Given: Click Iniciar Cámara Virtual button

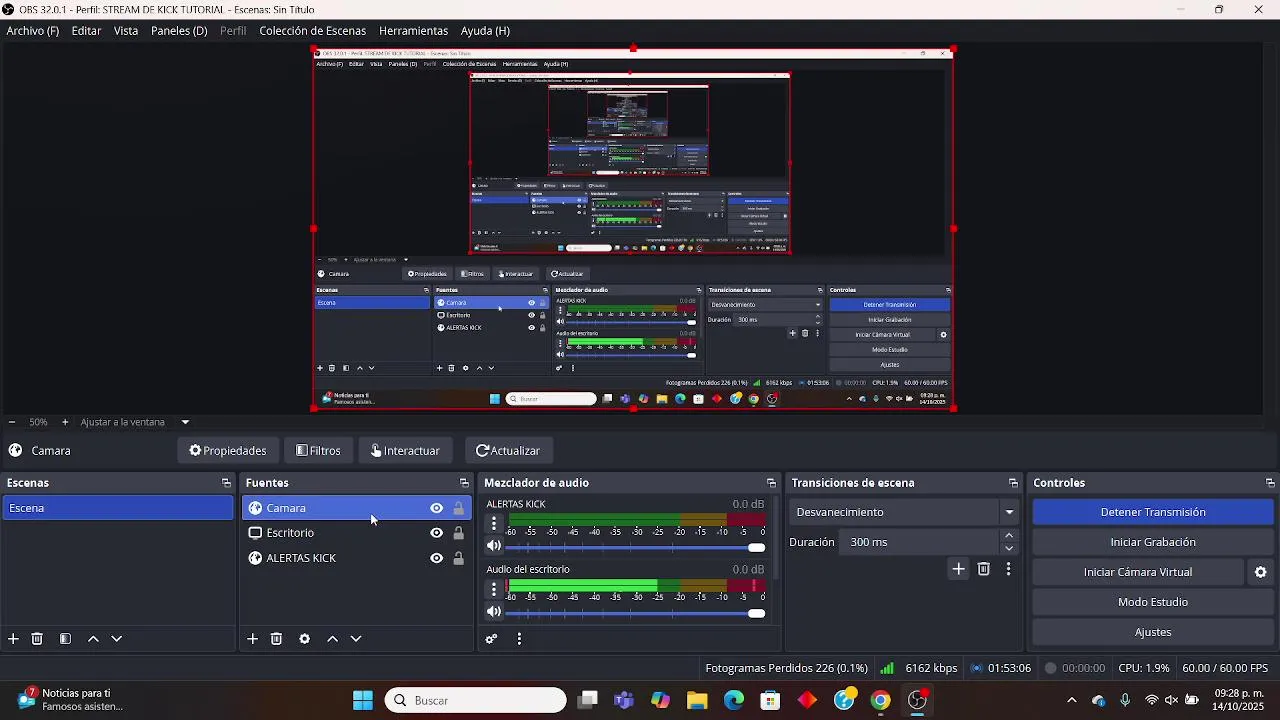Looking at the screenshot, I should (1138, 572).
